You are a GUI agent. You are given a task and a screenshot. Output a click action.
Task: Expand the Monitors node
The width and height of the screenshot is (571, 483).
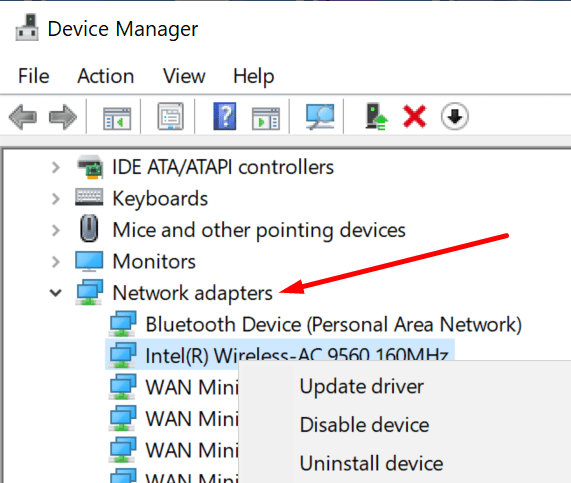tap(55, 262)
